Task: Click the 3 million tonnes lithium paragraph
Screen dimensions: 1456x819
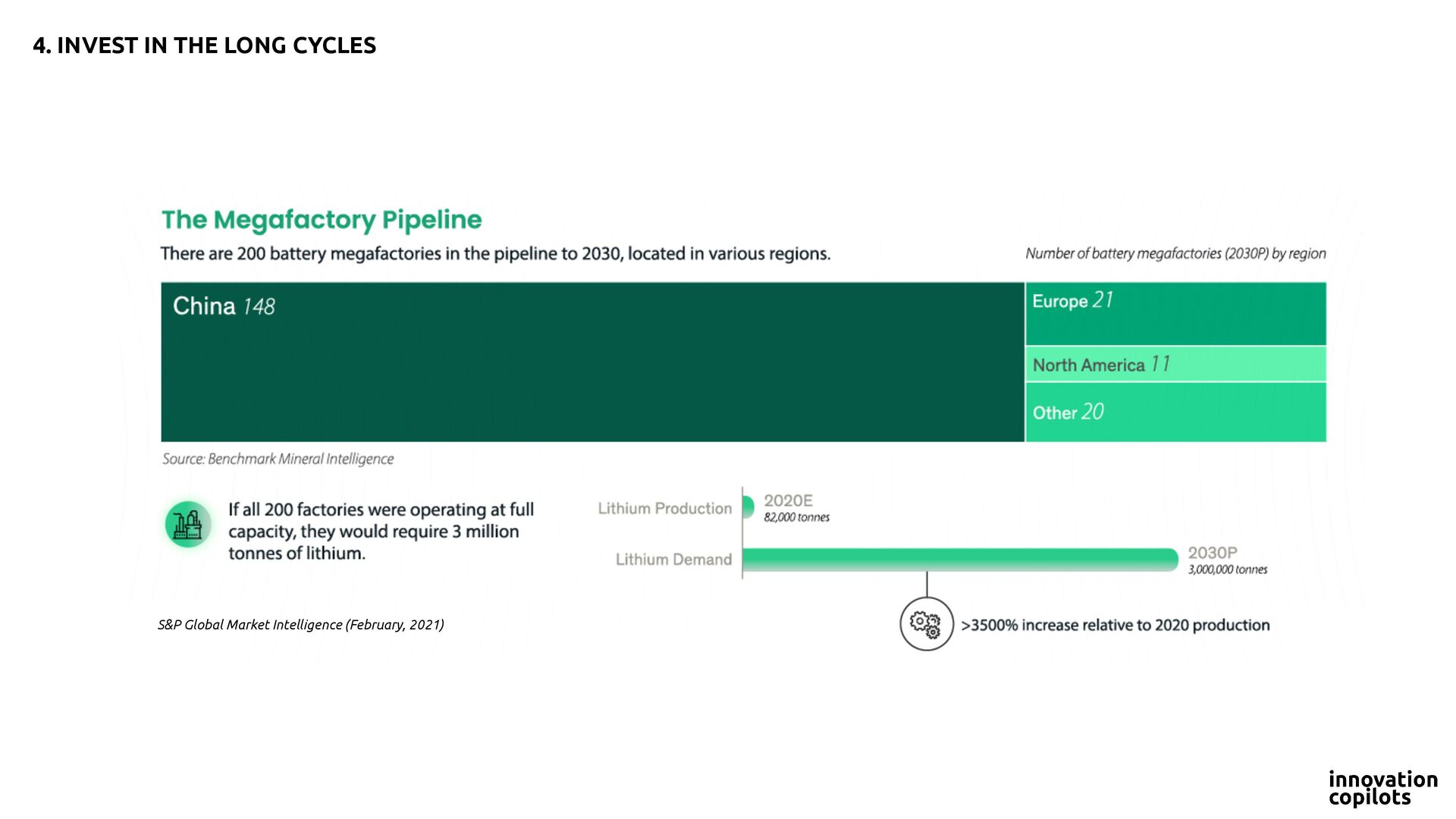Action: point(381,531)
